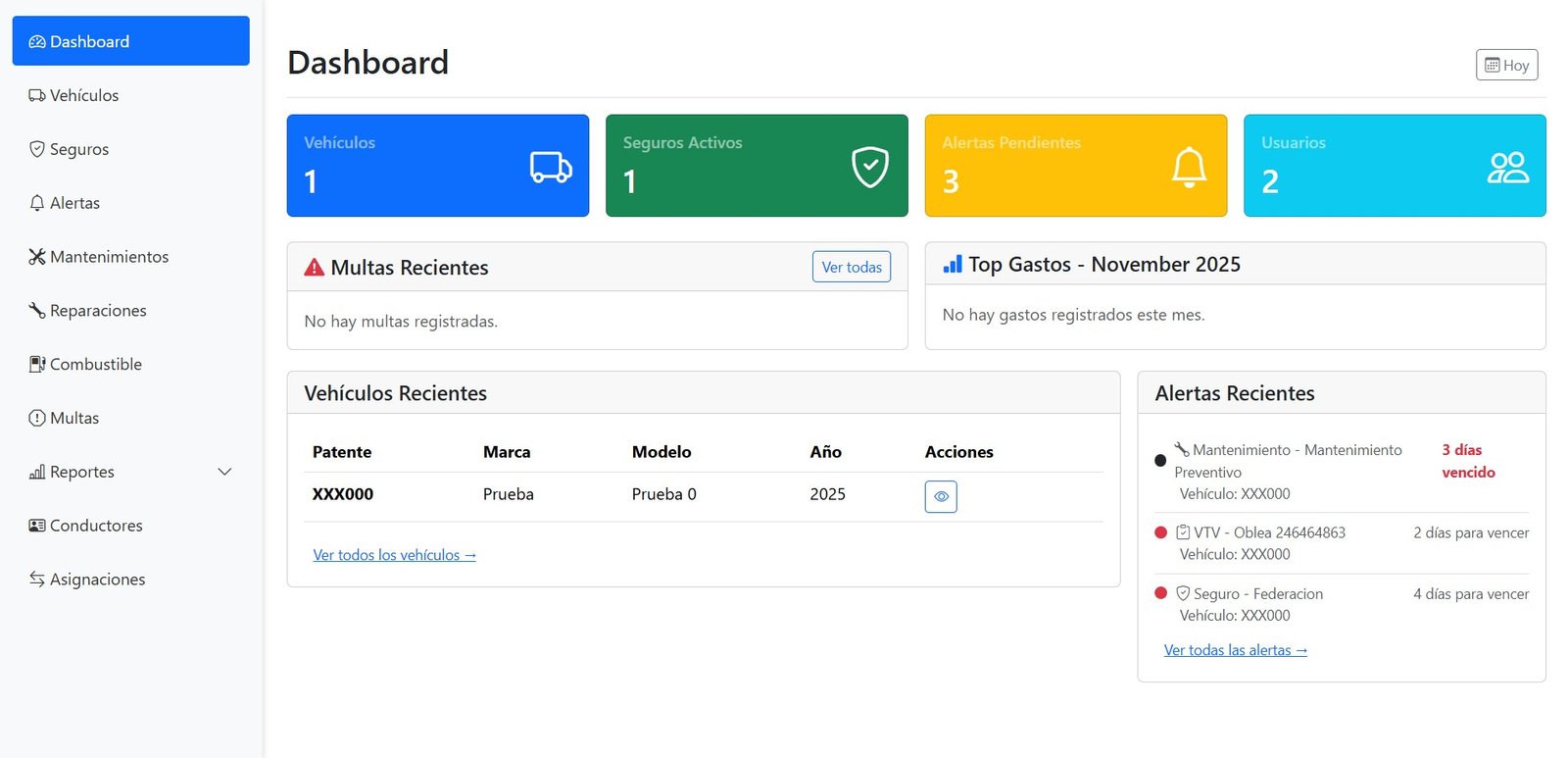Image resolution: width=1568 pixels, height=758 pixels.
Task: Click the bell icon beside Alertas
Action: pos(37,203)
